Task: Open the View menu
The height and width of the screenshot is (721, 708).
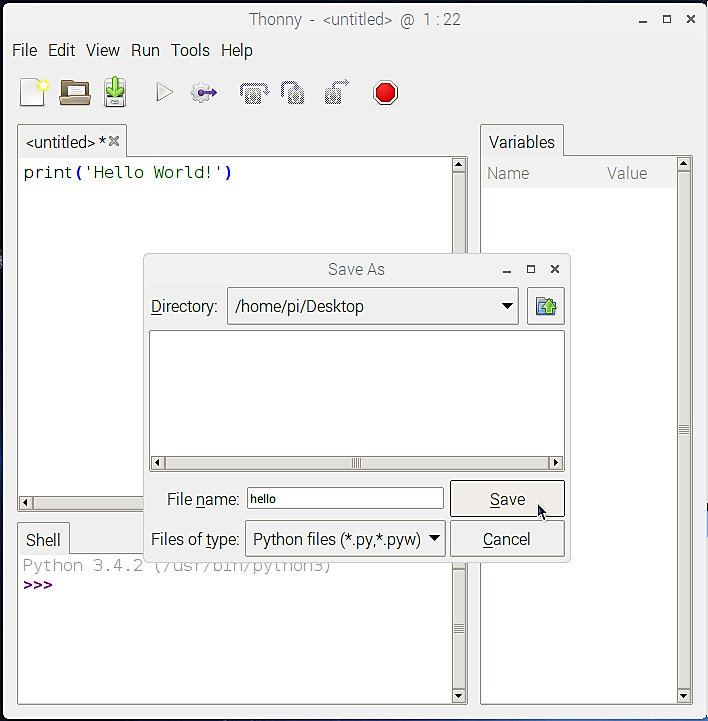Action: (103, 50)
